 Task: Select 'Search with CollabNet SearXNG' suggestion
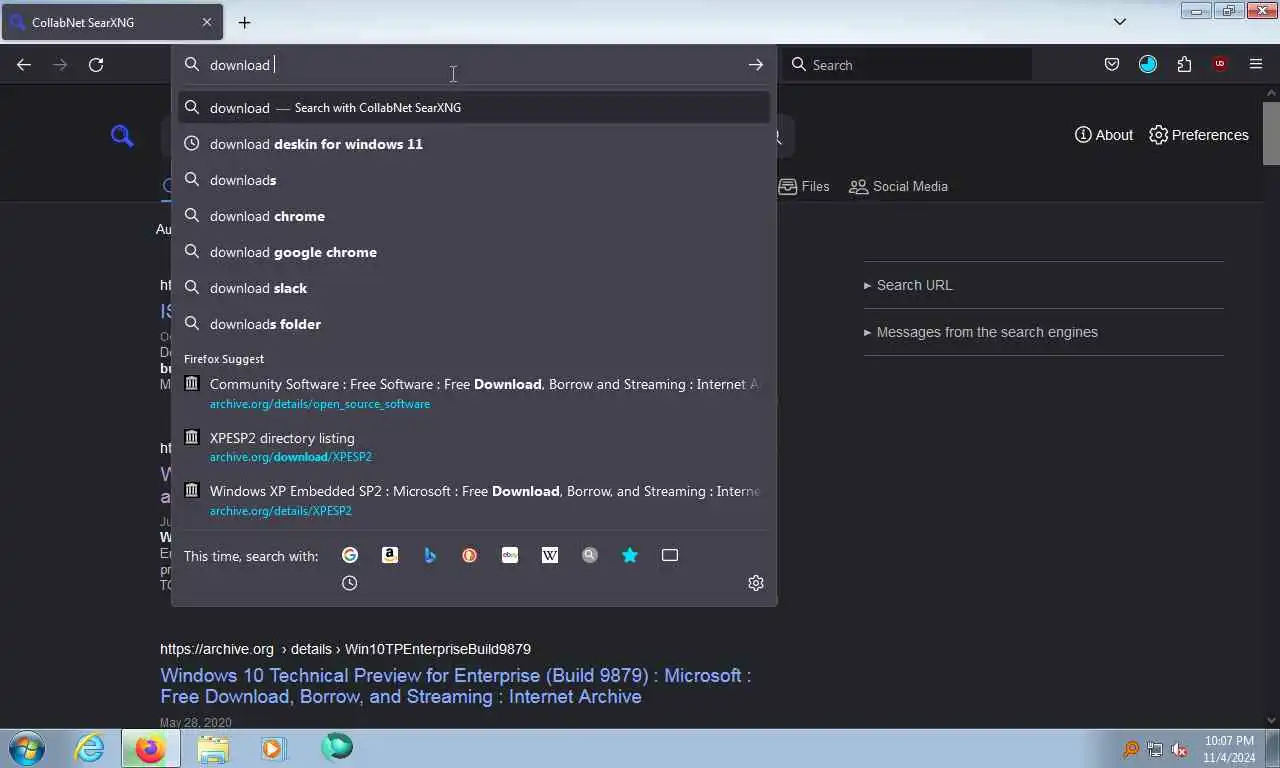coord(474,108)
